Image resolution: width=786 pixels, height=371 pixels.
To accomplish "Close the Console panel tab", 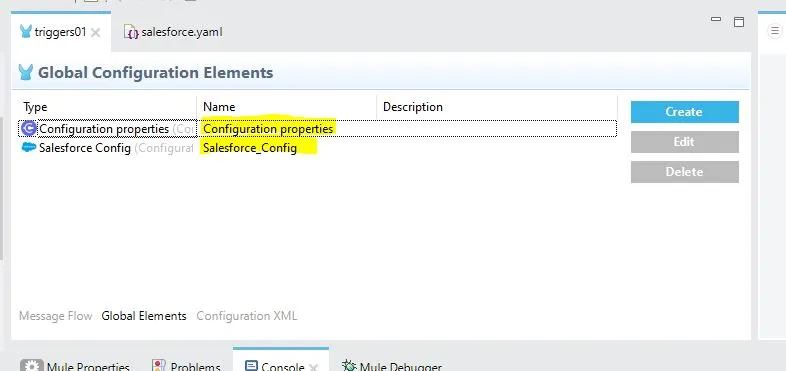I will click(313, 367).
